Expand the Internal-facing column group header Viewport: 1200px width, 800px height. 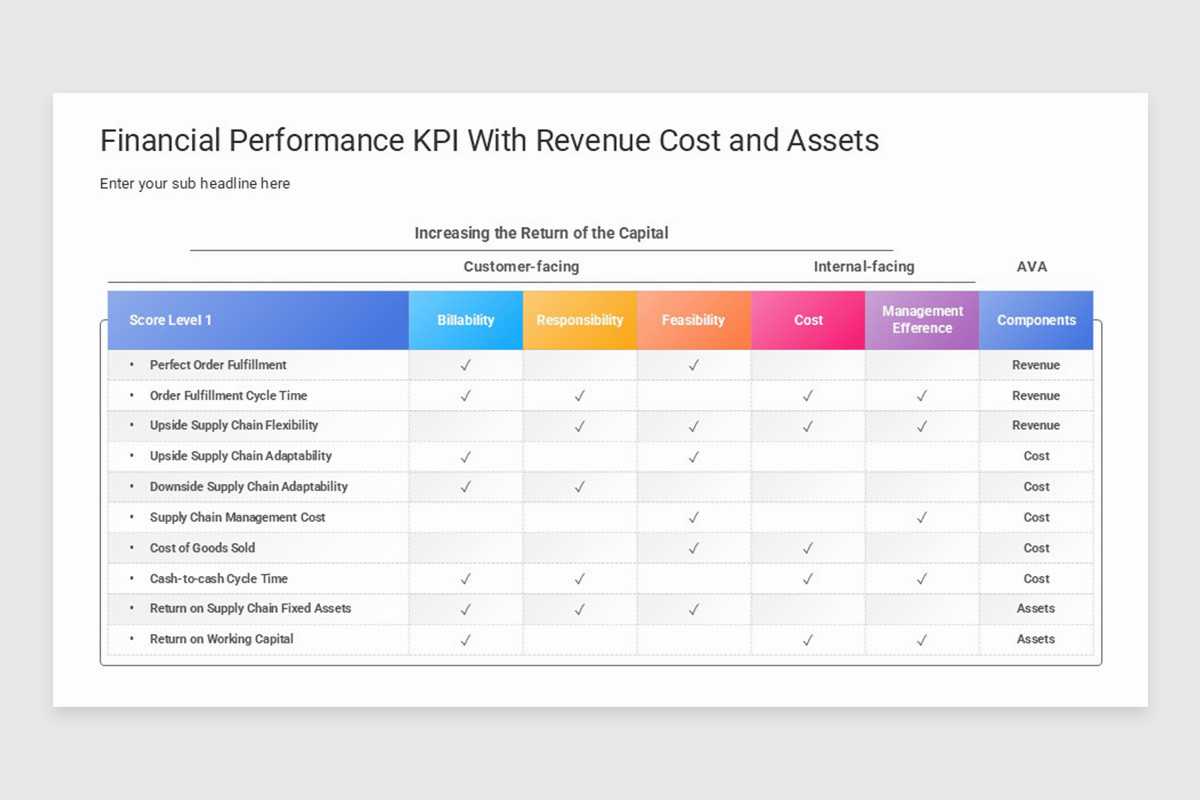coord(864,267)
